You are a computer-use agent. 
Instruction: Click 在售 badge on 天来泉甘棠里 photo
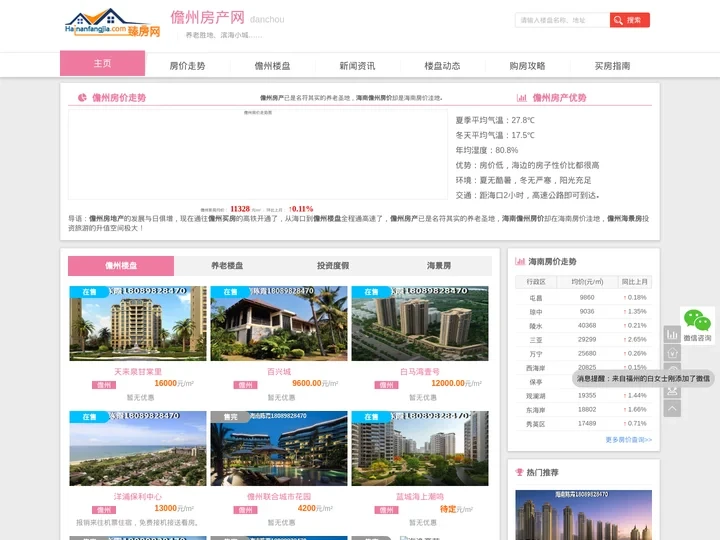(89, 292)
